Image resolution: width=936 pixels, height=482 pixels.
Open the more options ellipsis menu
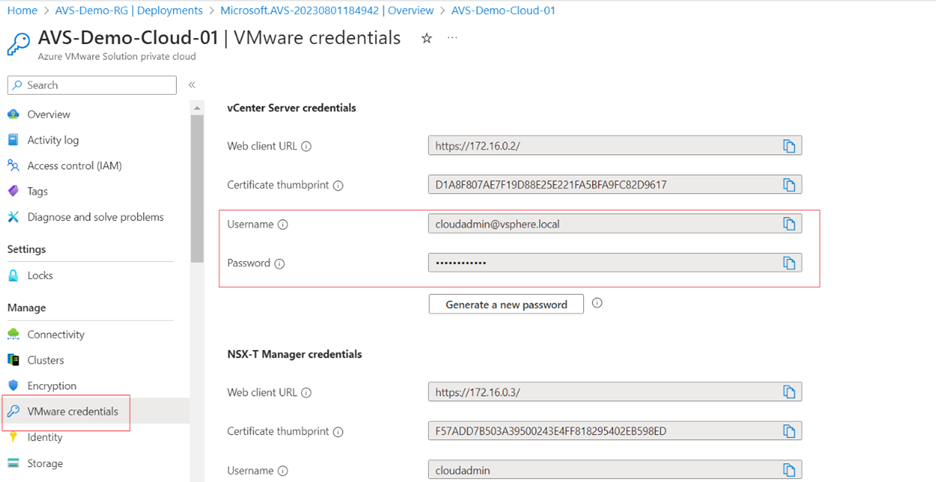(452, 38)
